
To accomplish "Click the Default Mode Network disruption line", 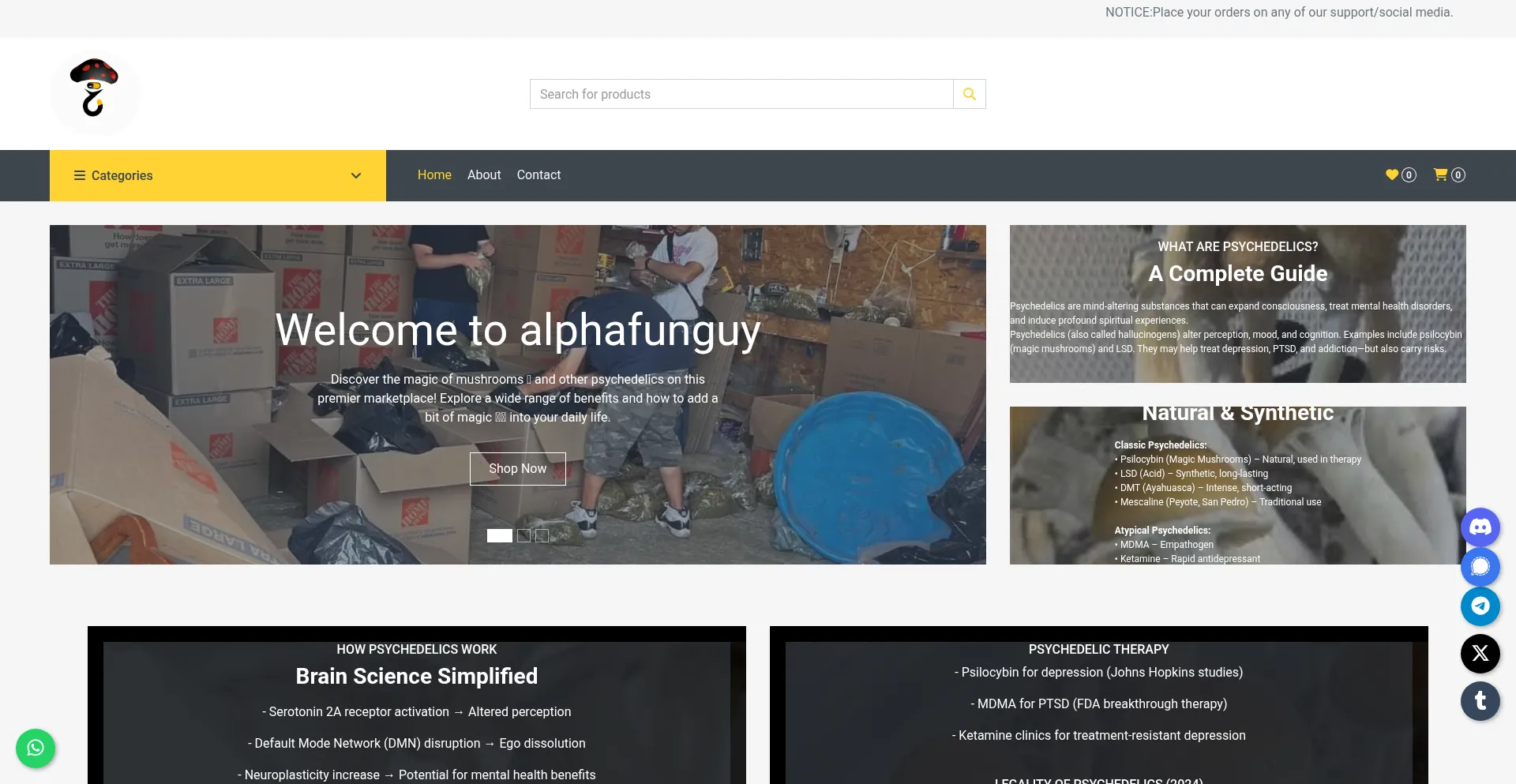I will (x=417, y=744).
